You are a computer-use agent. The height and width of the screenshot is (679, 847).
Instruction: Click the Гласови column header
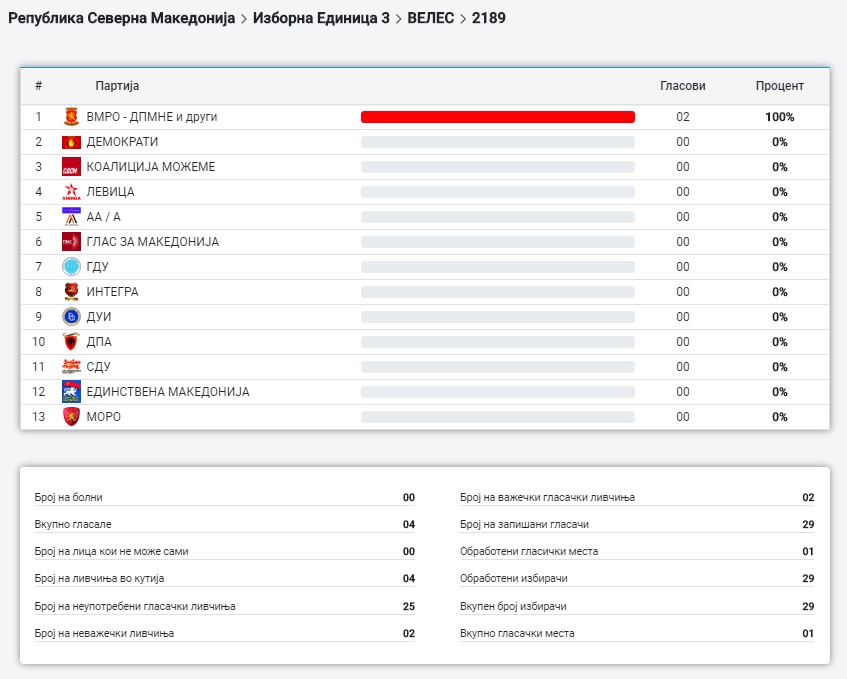coord(682,86)
